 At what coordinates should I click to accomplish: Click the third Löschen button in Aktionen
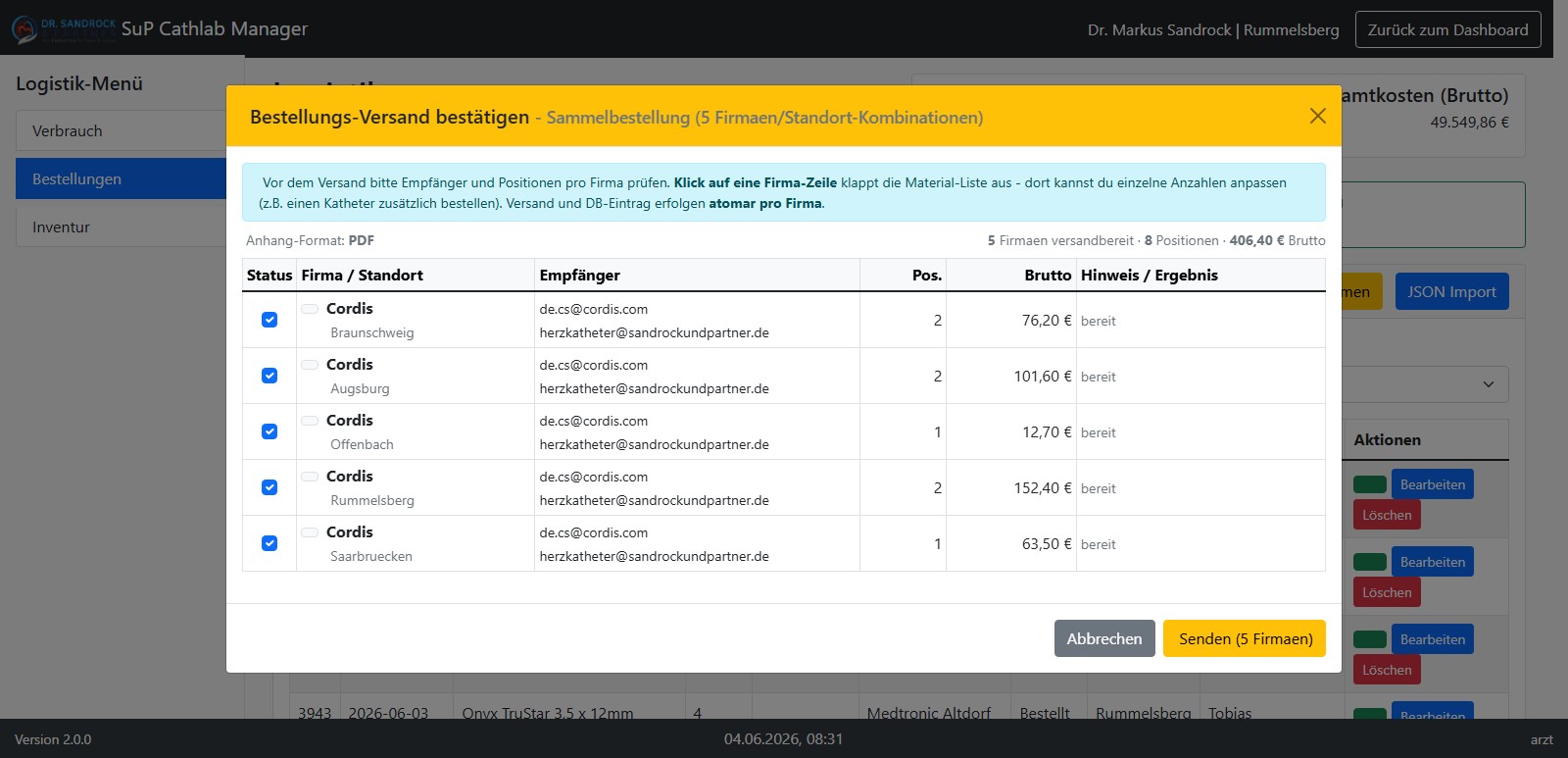point(1387,670)
